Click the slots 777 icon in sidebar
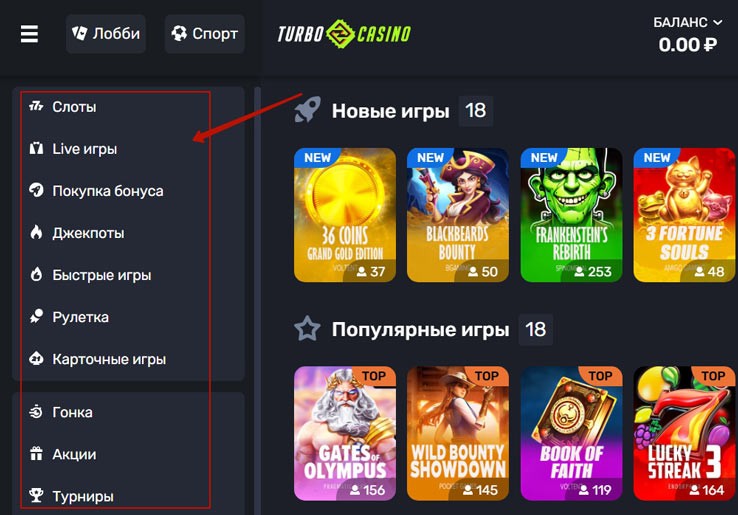Screen dimensions: 738x515 point(36,106)
